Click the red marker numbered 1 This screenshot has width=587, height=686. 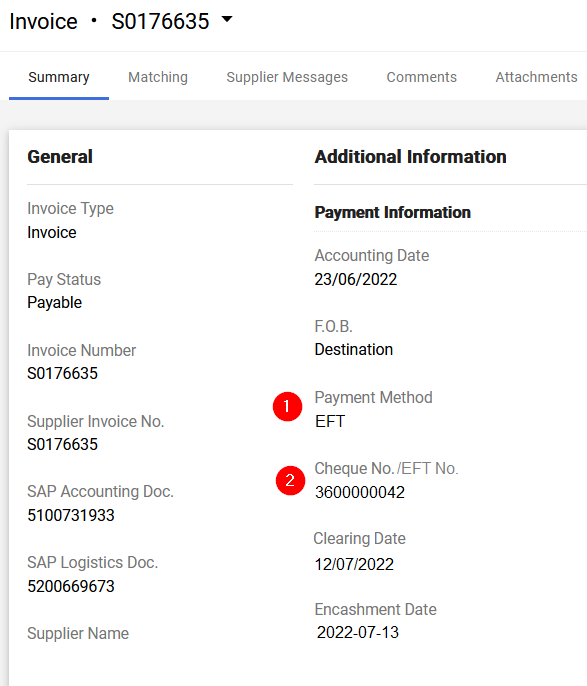click(287, 406)
